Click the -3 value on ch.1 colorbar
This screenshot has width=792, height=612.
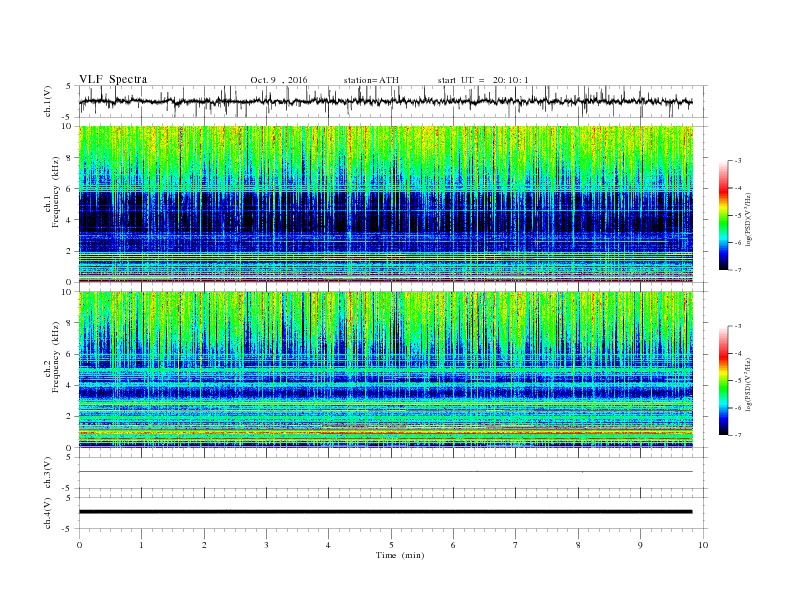pyautogui.click(x=738, y=161)
